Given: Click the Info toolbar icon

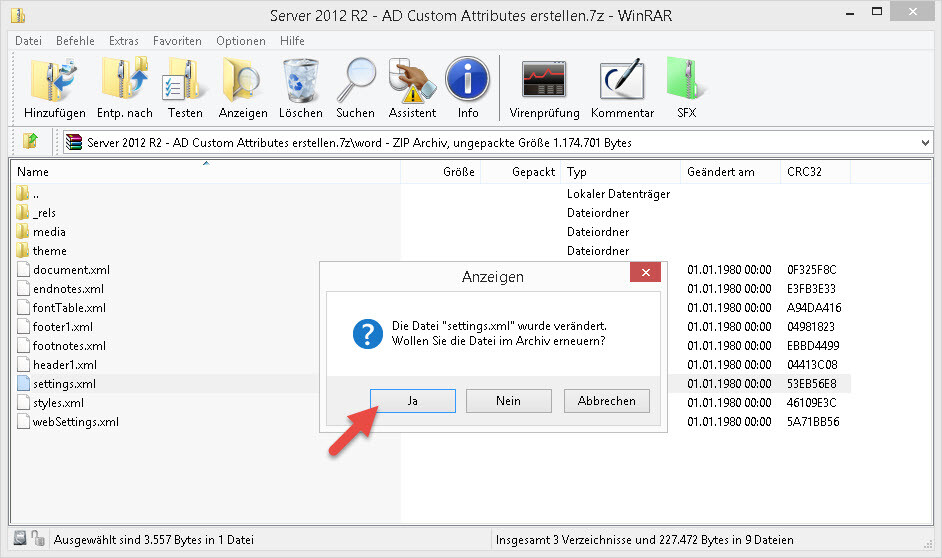Looking at the screenshot, I should 467,87.
